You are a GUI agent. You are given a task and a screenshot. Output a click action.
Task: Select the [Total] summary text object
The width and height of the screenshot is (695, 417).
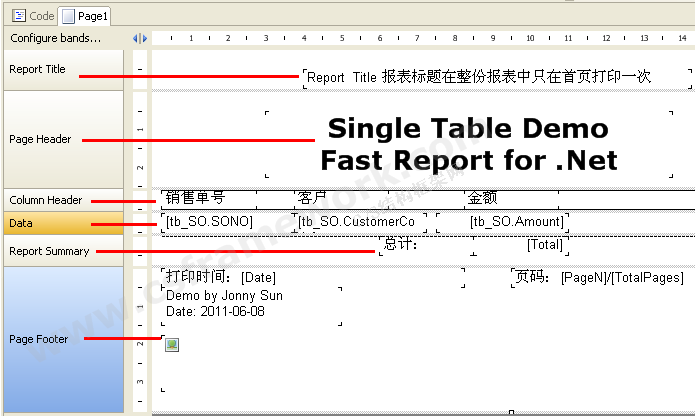point(545,244)
